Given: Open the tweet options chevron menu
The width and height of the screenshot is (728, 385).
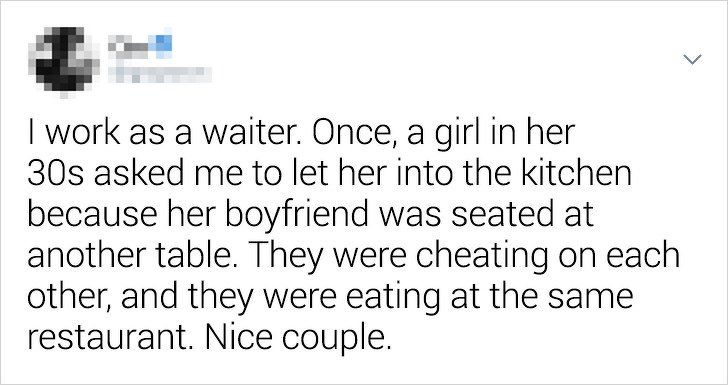Looking at the screenshot, I should coord(692,59).
